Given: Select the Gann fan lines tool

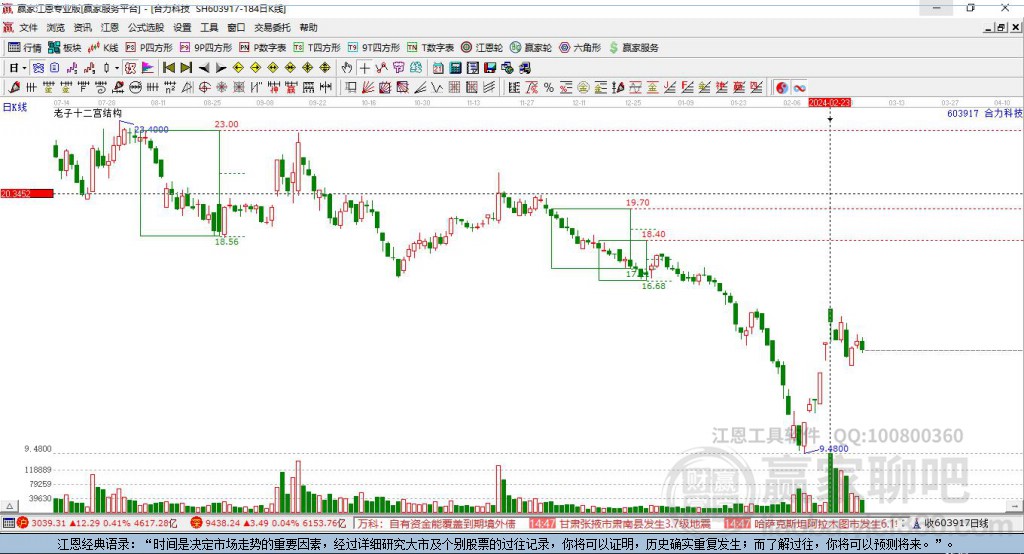Looking at the screenshot, I should 368,88.
